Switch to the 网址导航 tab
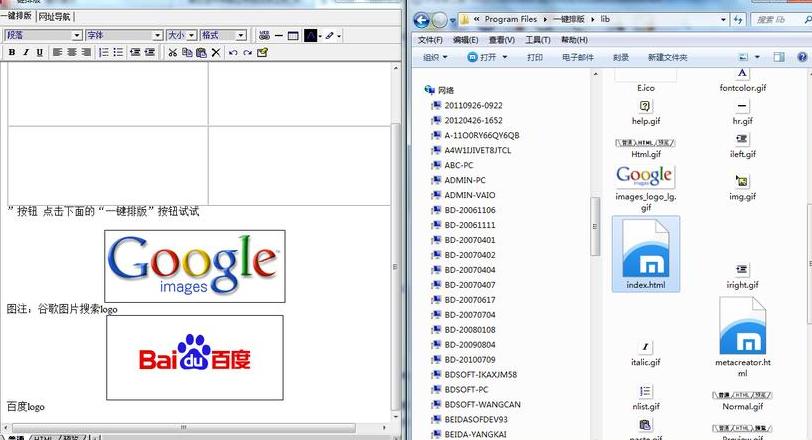The height and width of the screenshot is (440, 812). point(55,17)
